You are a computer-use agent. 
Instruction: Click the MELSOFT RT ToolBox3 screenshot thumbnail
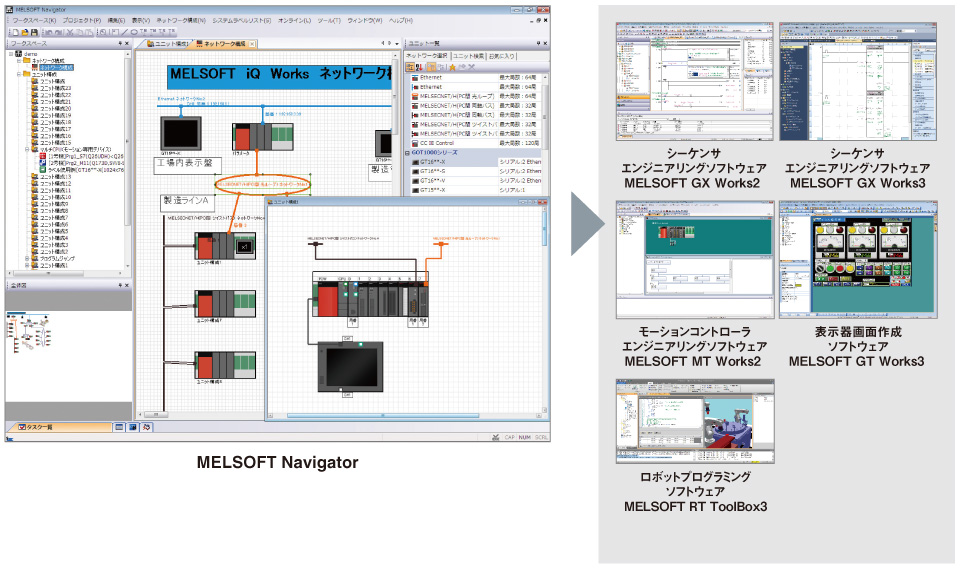click(x=694, y=421)
